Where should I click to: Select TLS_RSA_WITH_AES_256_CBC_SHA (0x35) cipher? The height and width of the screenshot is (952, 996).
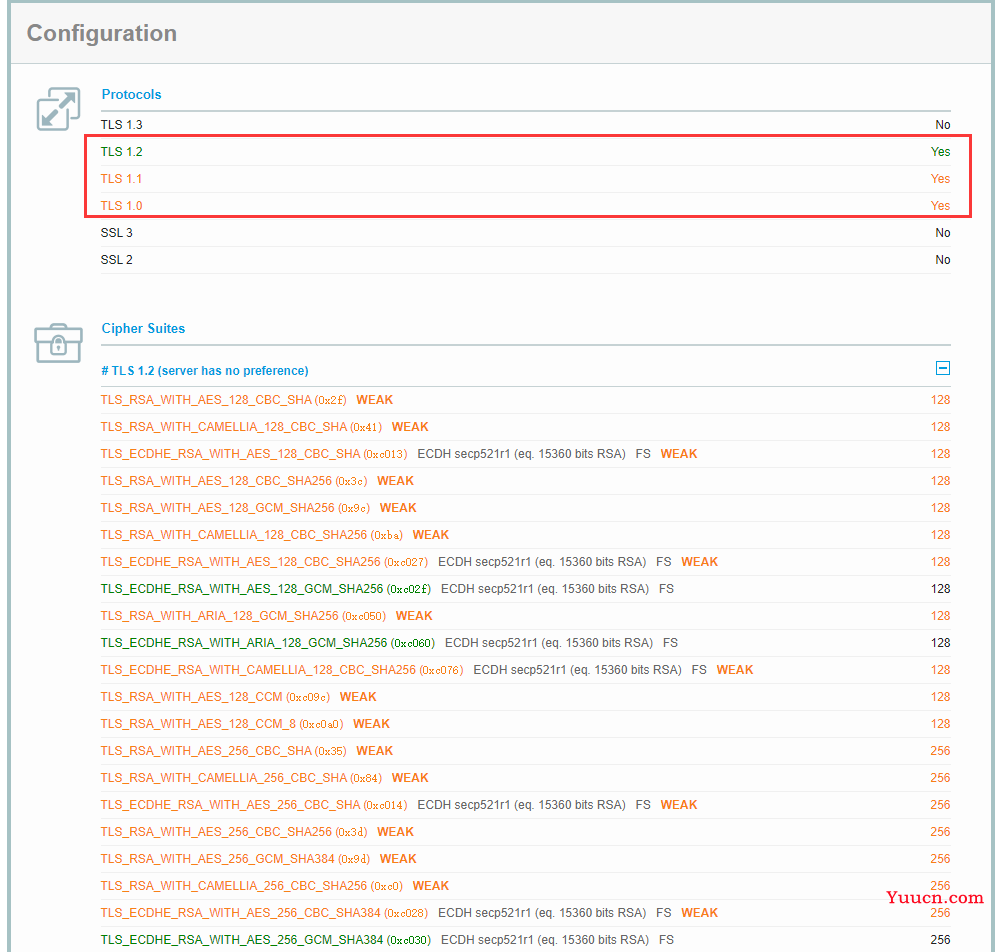tap(224, 751)
